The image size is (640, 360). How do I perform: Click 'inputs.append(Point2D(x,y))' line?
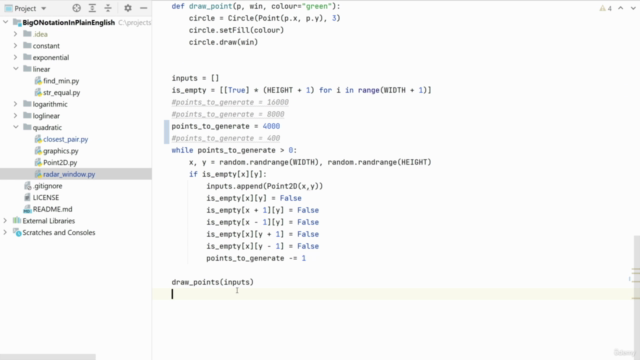tap(264, 186)
